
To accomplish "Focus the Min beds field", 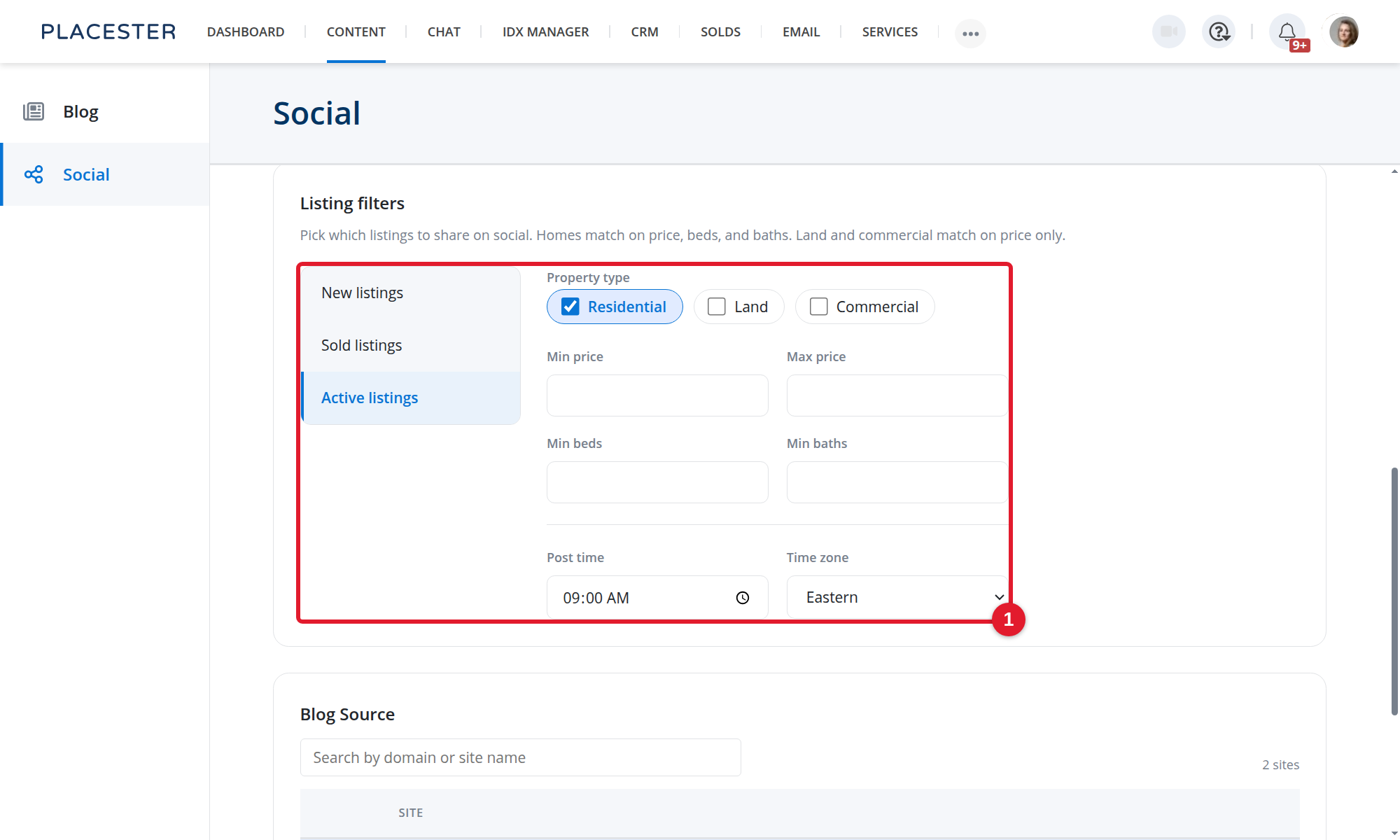I will click(x=657, y=482).
